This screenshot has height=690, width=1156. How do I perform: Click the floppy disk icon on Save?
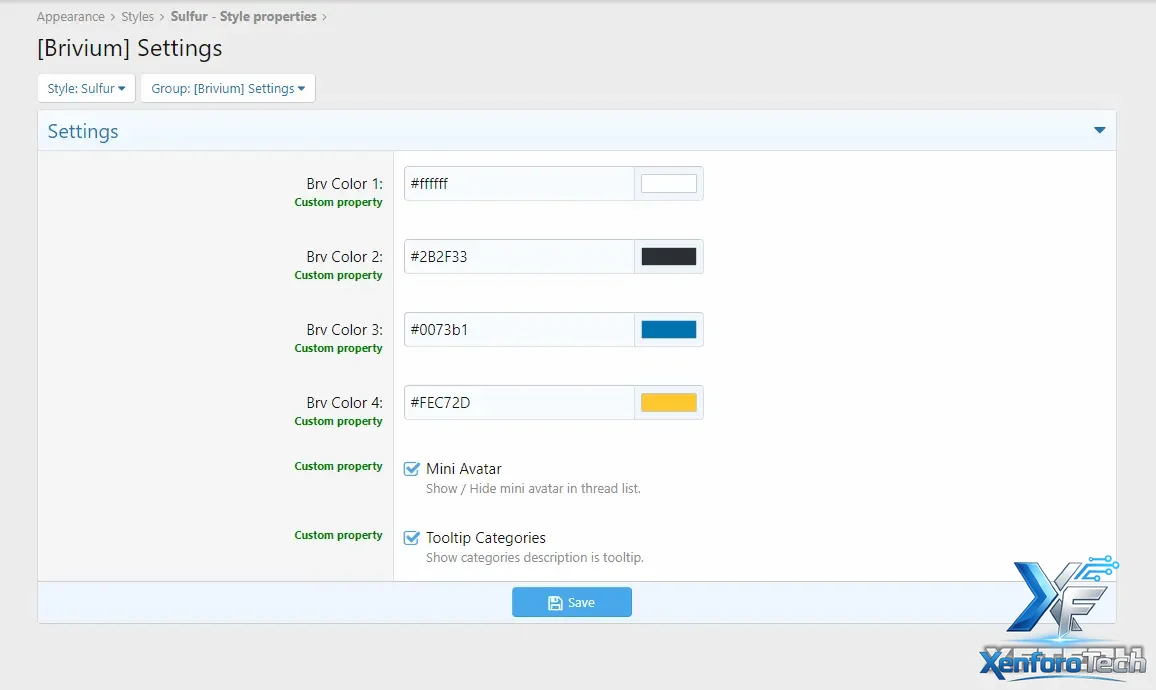(555, 603)
